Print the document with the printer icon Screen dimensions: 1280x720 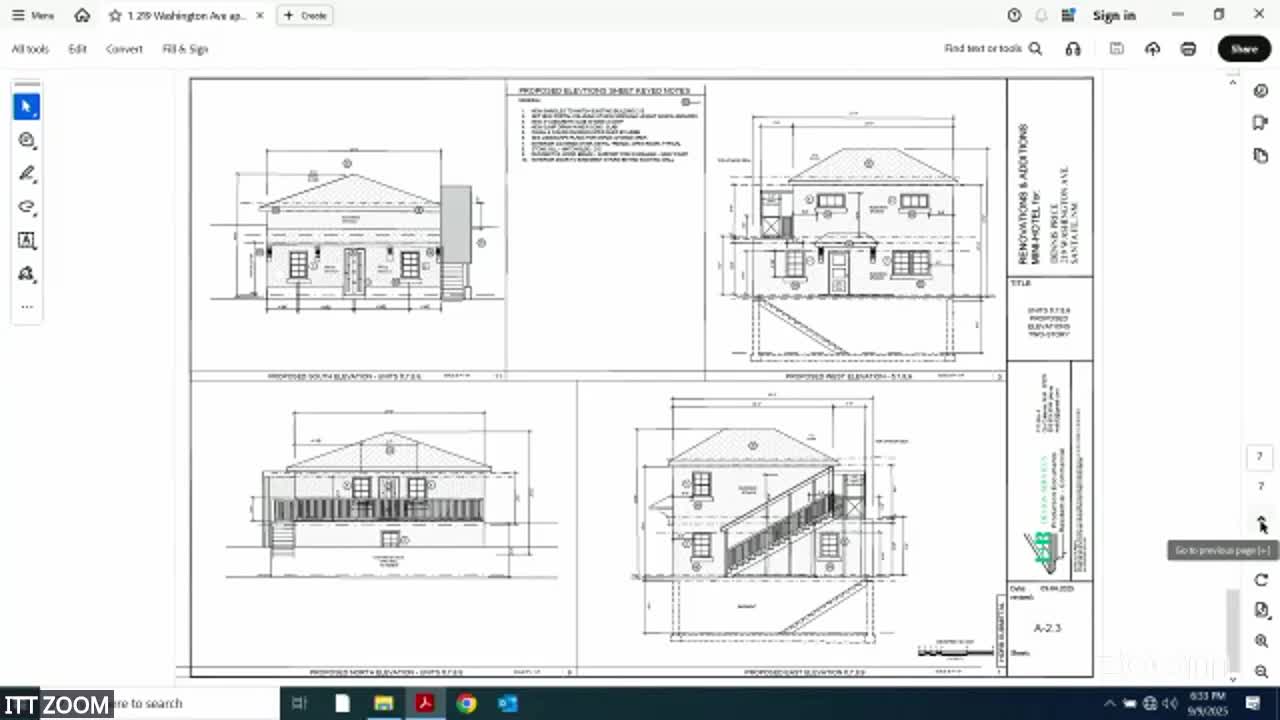1188,49
